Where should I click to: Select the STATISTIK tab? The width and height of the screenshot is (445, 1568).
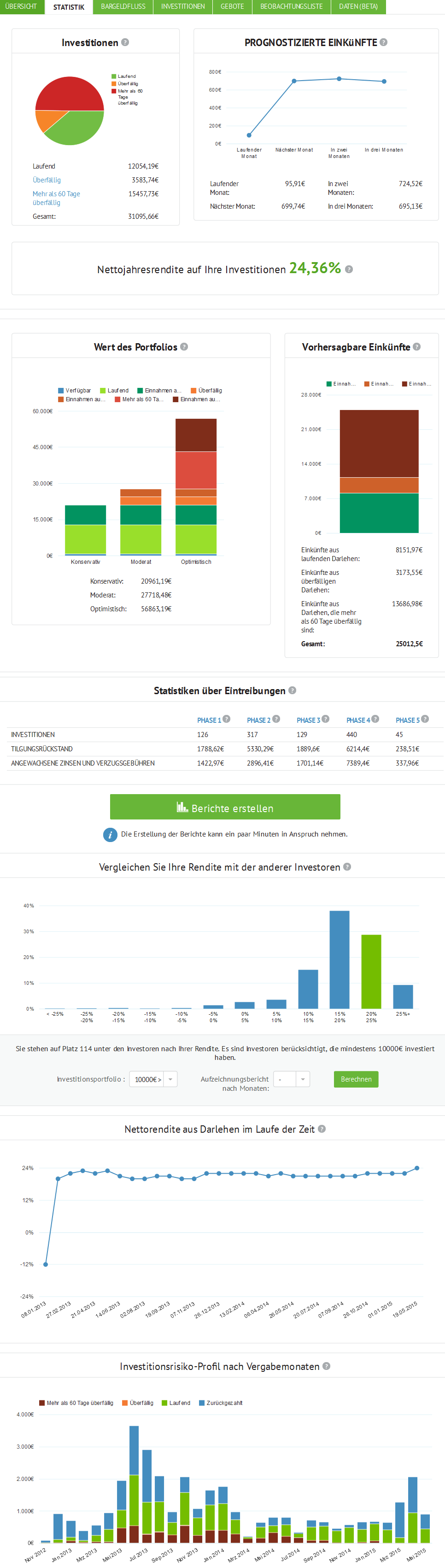coord(69,7)
